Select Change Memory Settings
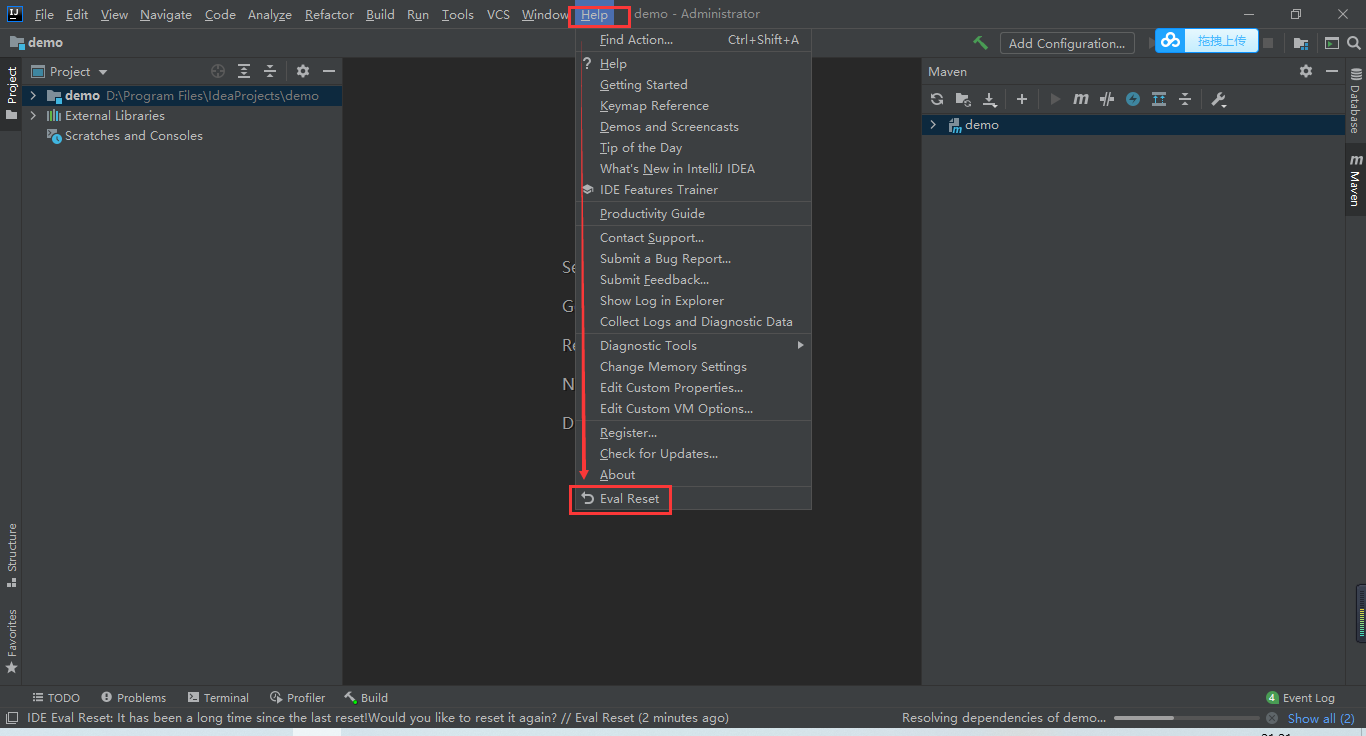Image resolution: width=1366 pixels, height=736 pixels. [693, 367]
